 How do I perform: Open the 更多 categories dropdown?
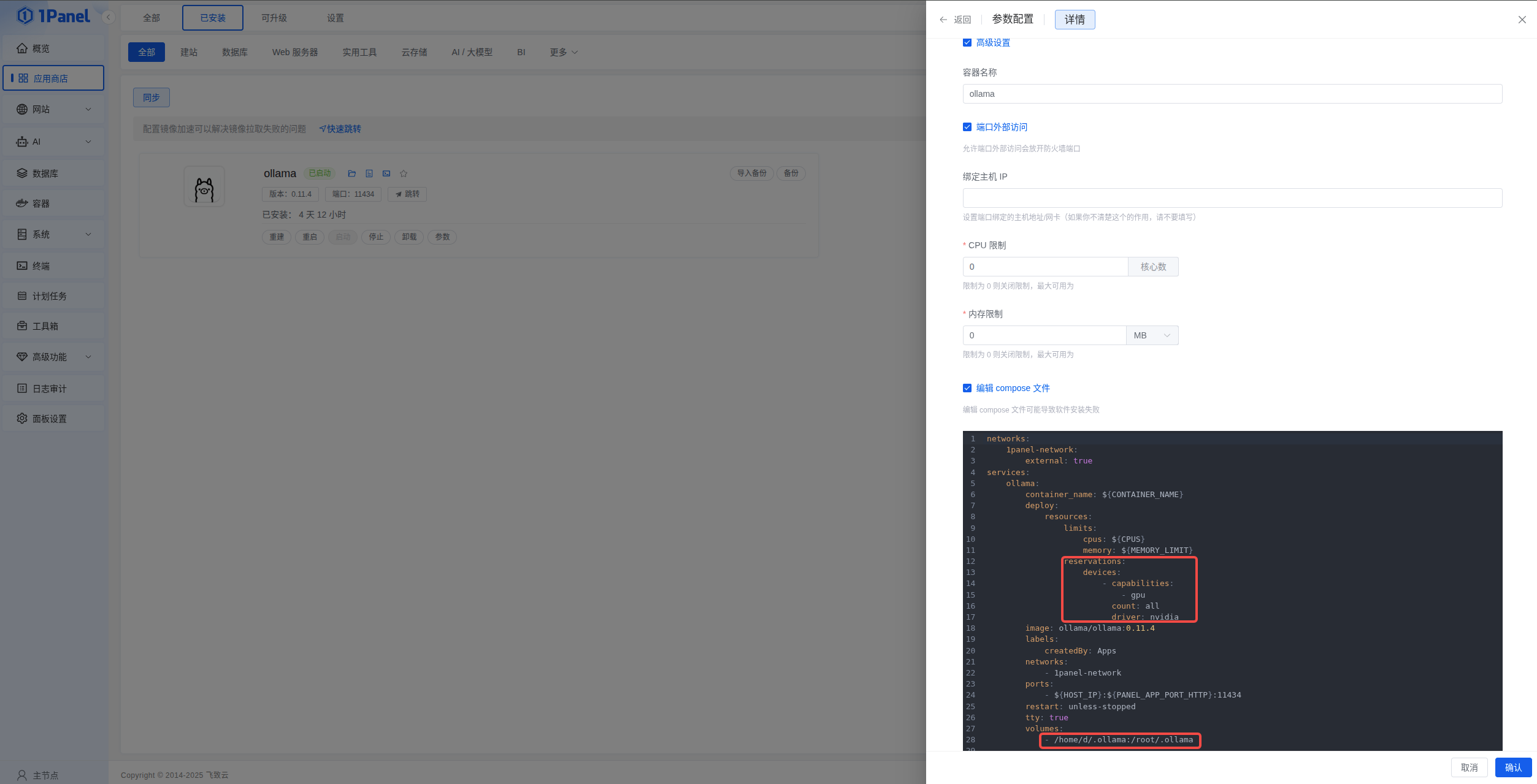[564, 52]
